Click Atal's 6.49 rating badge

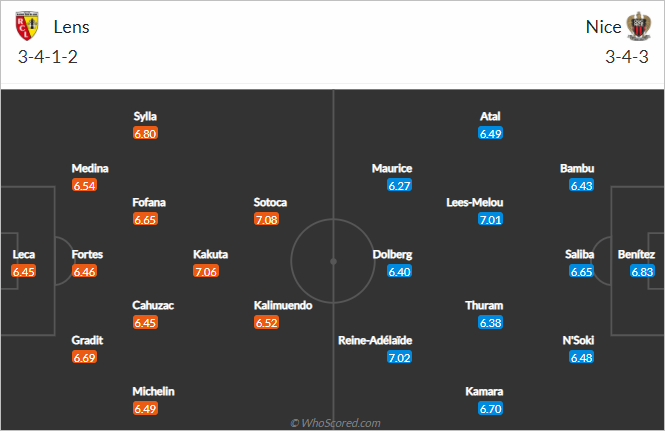pyautogui.click(x=490, y=134)
